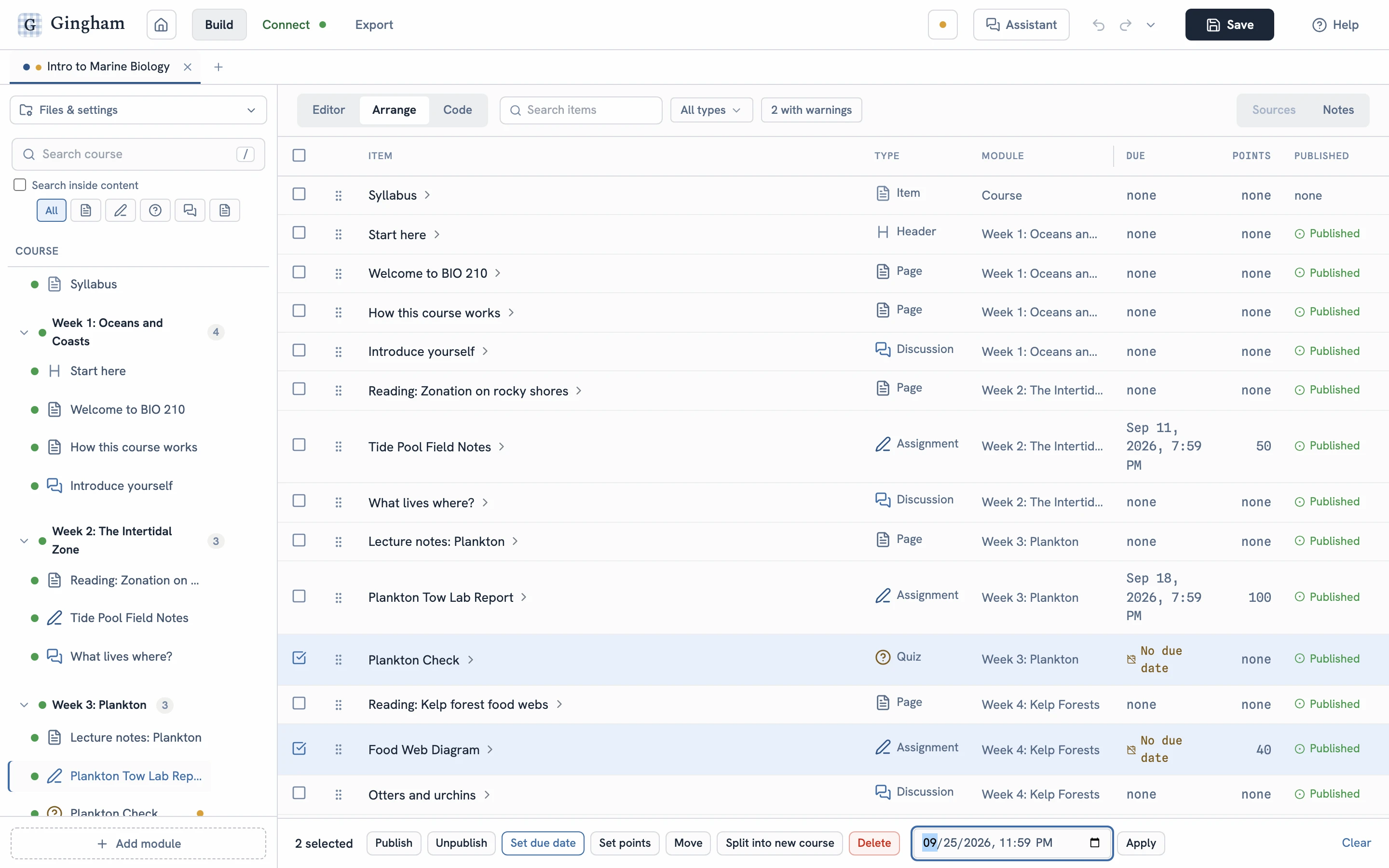
Task: Click the Header icon for Start here row
Action: 883,231
